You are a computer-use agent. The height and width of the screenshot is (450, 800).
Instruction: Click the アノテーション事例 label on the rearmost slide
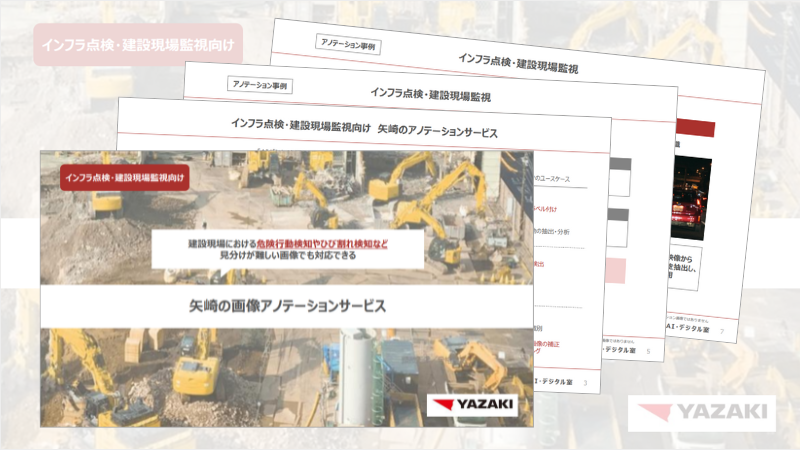click(348, 45)
